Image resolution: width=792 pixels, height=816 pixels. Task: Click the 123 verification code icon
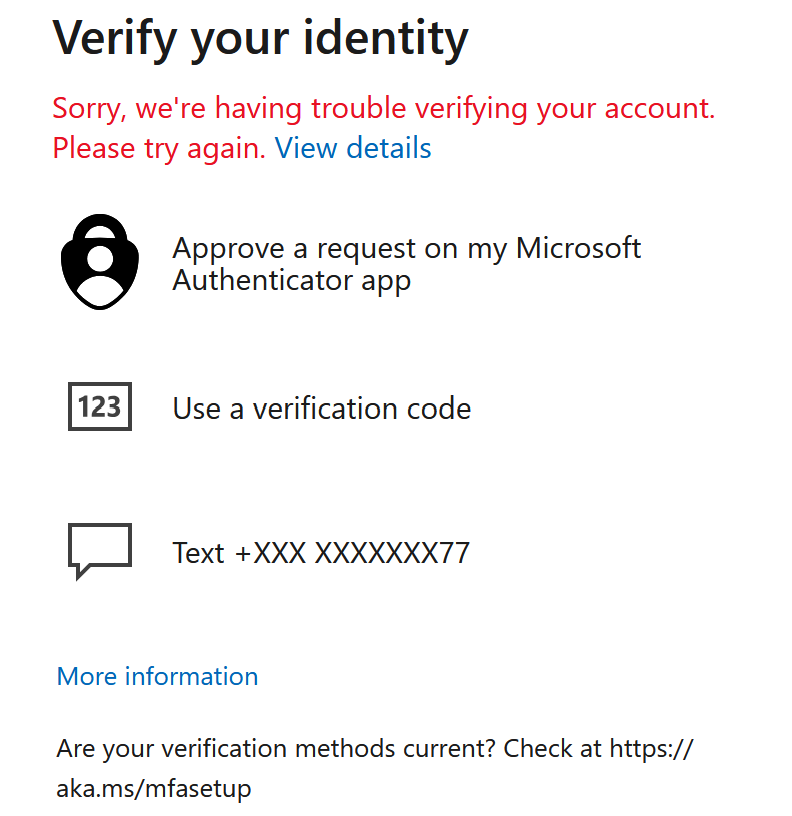(100, 407)
